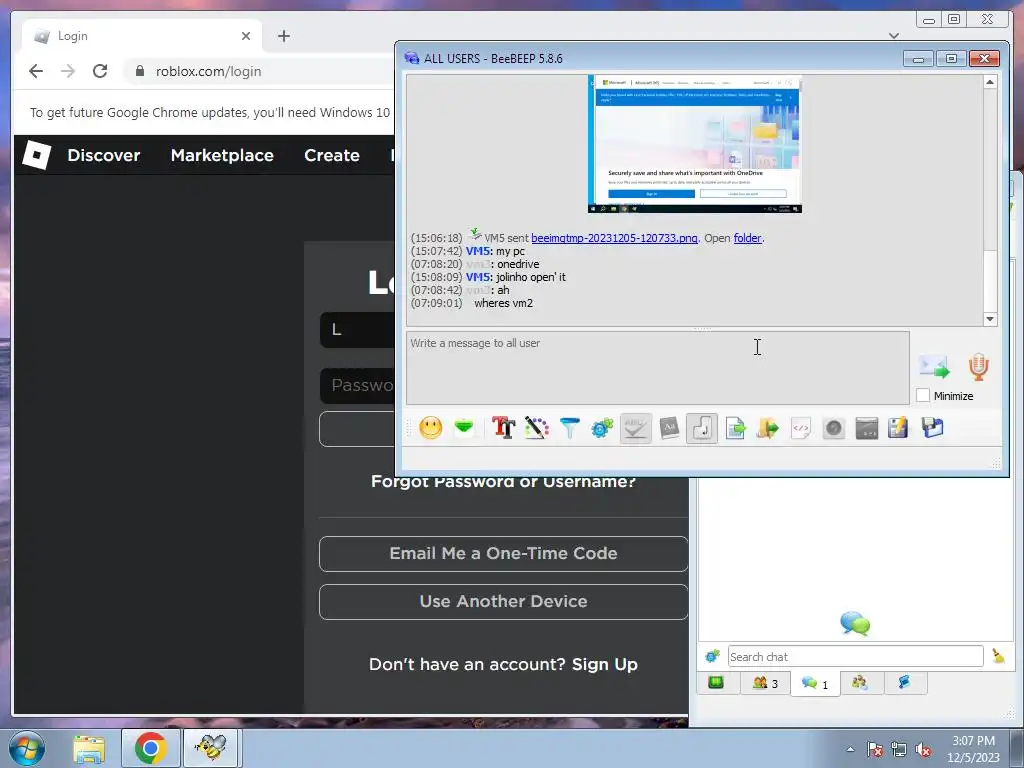Toggle the word completion dictionary icon
This screenshot has height=768, width=1024.
(x=669, y=428)
